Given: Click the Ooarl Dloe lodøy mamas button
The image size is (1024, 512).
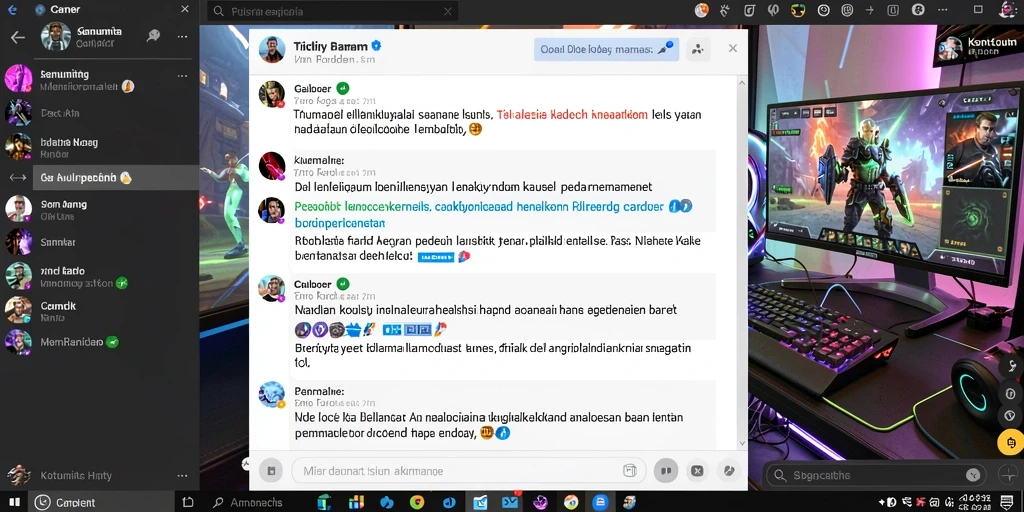Looking at the screenshot, I should [606, 49].
